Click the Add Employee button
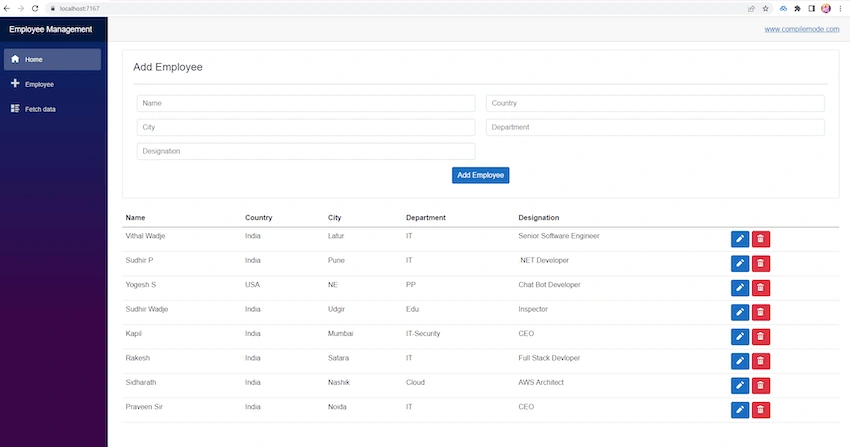 click(x=480, y=175)
